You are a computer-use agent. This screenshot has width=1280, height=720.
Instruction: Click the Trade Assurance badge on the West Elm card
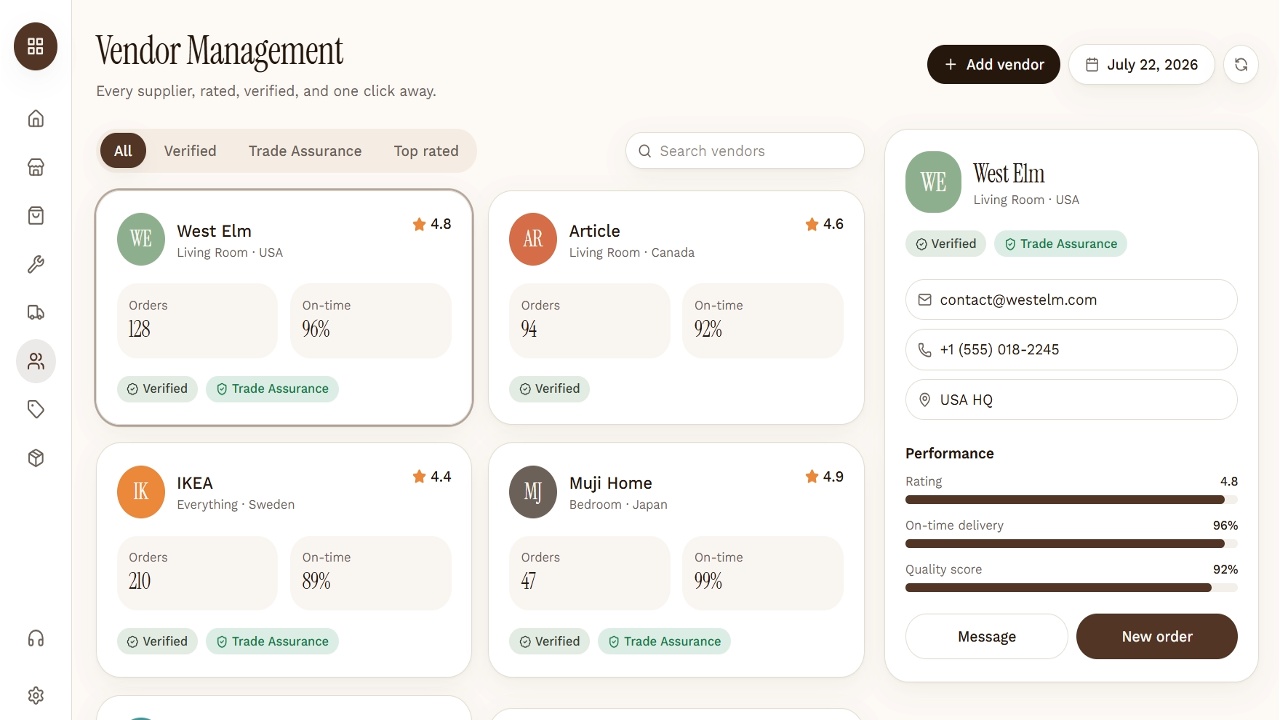272,389
